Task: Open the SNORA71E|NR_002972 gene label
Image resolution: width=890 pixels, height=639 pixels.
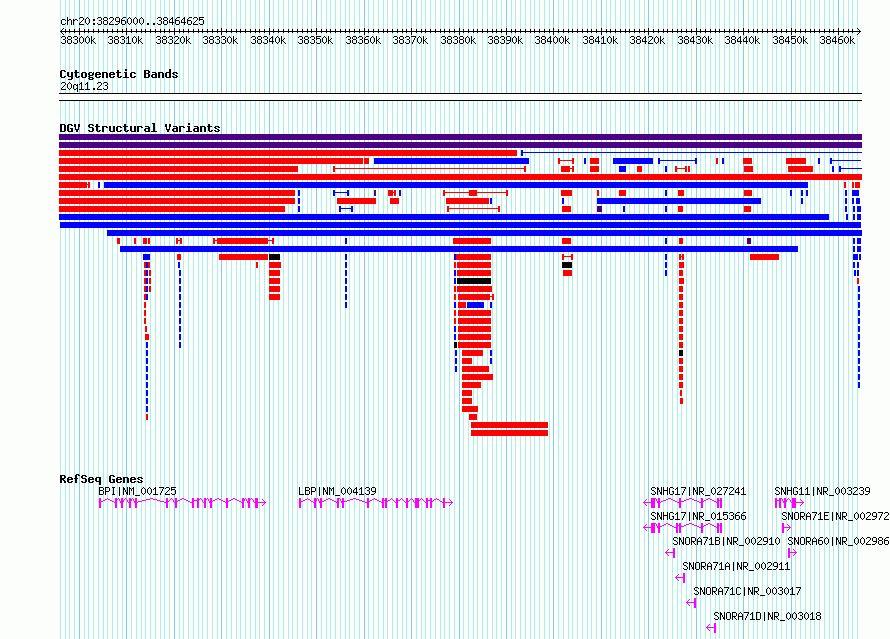Action: pyautogui.click(x=835, y=516)
